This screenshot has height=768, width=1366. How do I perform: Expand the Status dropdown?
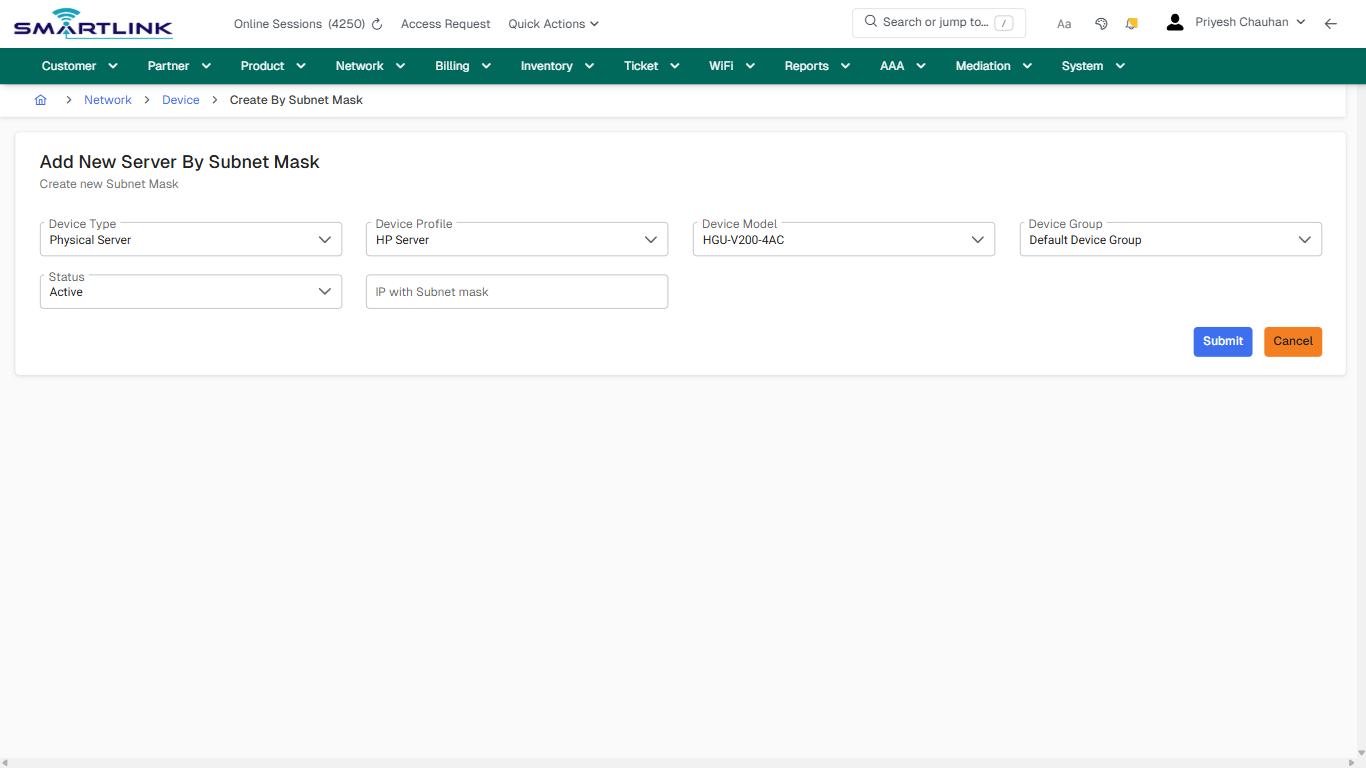tap(324, 291)
